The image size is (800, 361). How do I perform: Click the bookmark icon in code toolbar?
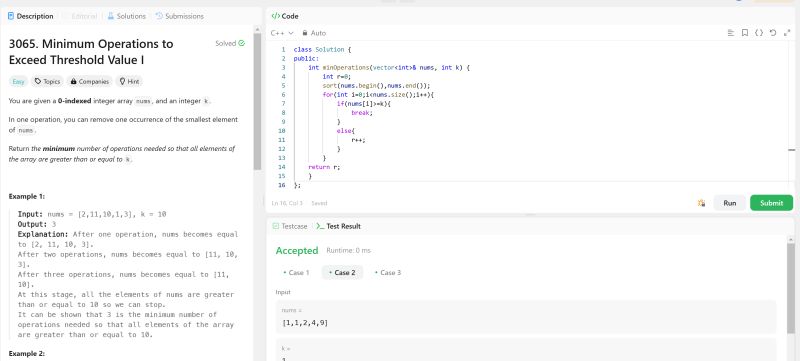click(x=744, y=33)
